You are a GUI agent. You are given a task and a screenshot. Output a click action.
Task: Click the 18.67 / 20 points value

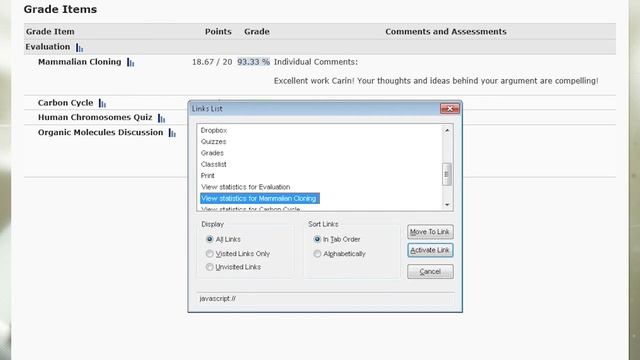[x=212, y=62]
